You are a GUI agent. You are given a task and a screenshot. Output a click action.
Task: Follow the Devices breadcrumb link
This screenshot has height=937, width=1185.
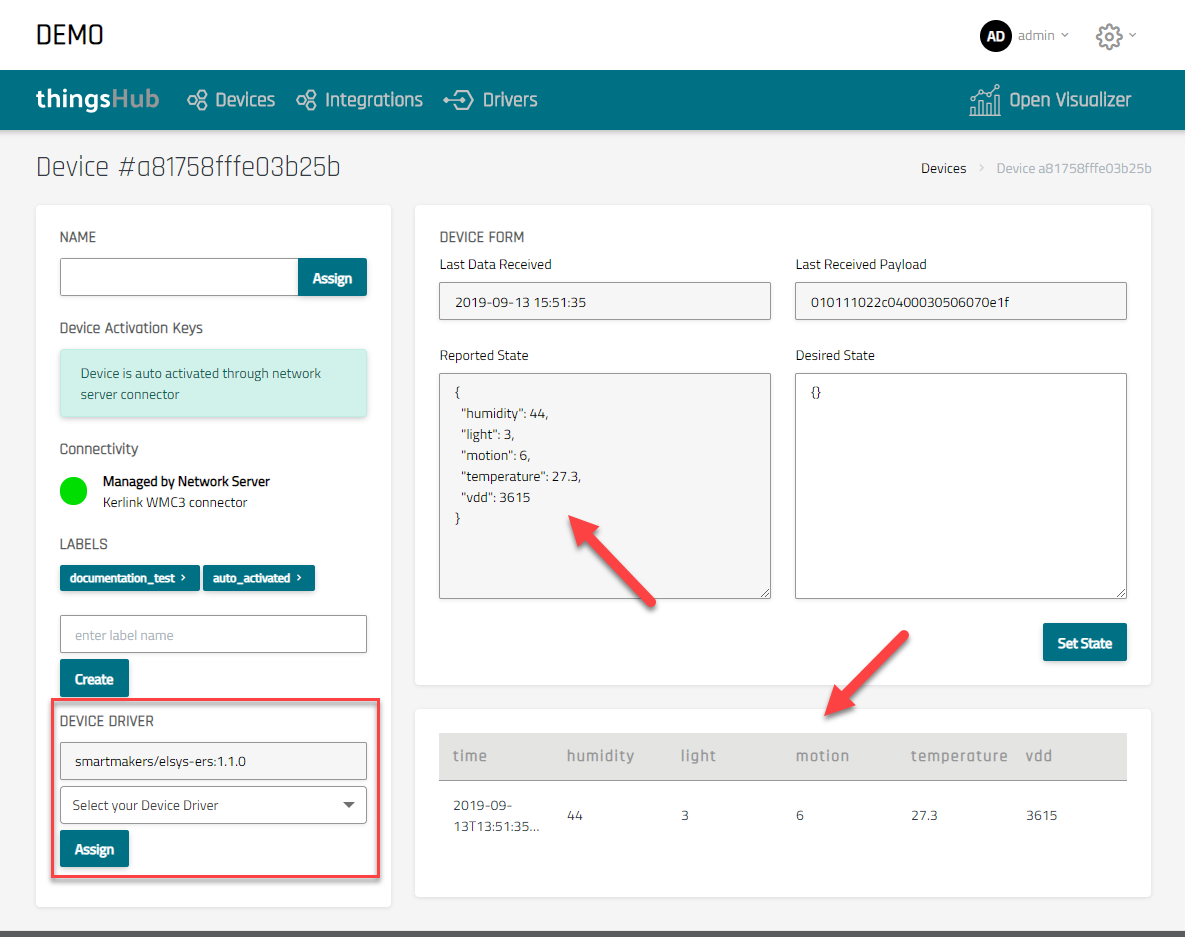tap(943, 169)
